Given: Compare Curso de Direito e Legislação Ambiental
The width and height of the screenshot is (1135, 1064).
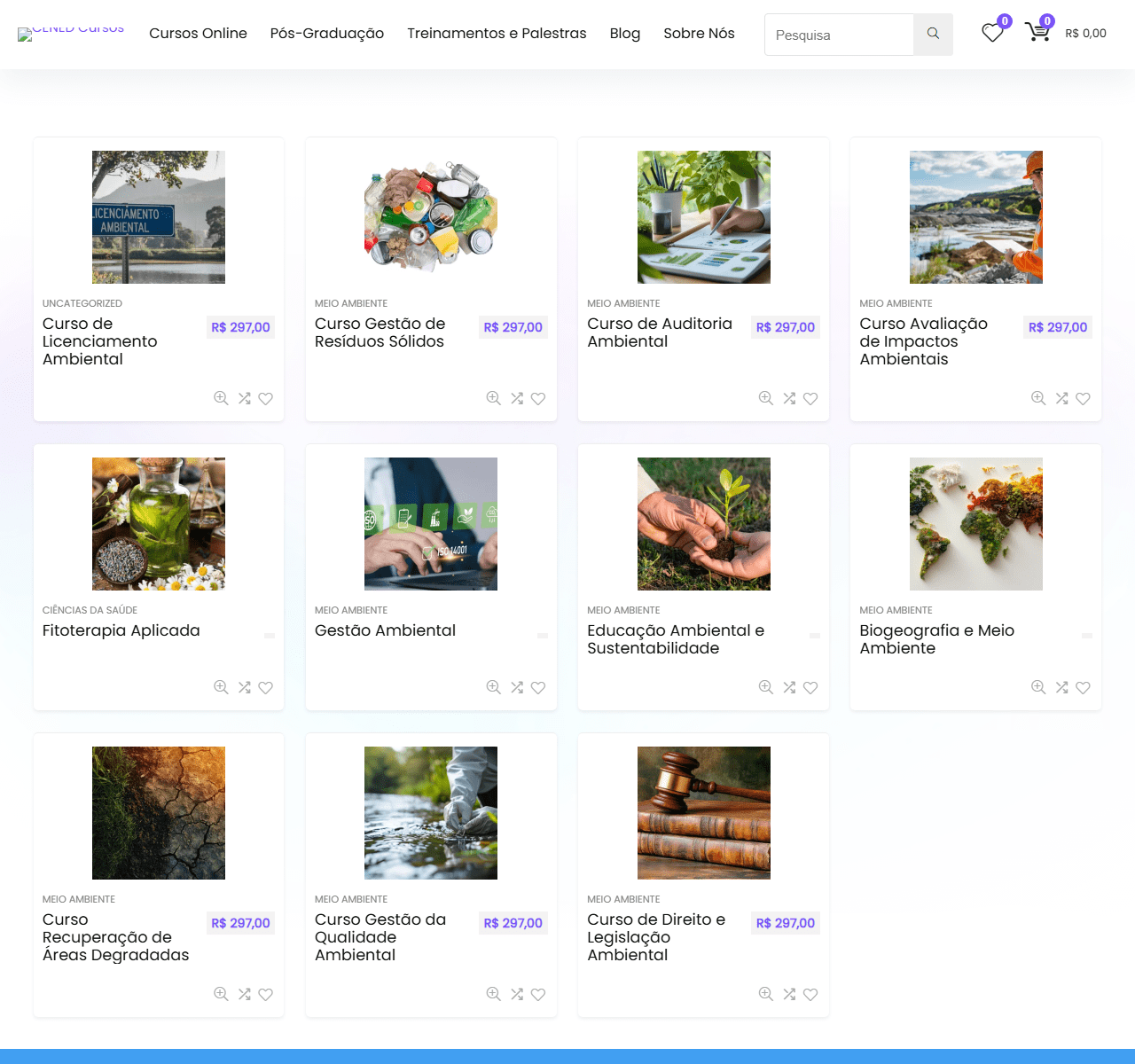Looking at the screenshot, I should [789, 994].
